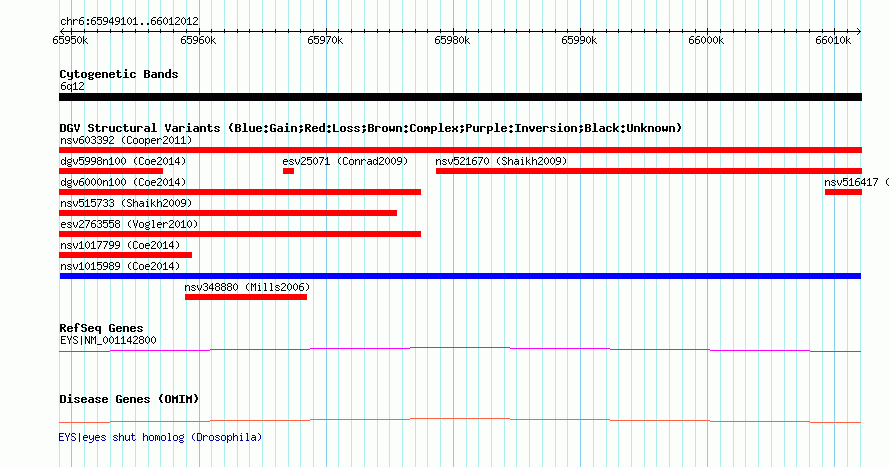Select the 65960k ruler tick label
Image resolution: width=890 pixels, height=467 pixels.
pyautogui.click(x=198, y=41)
